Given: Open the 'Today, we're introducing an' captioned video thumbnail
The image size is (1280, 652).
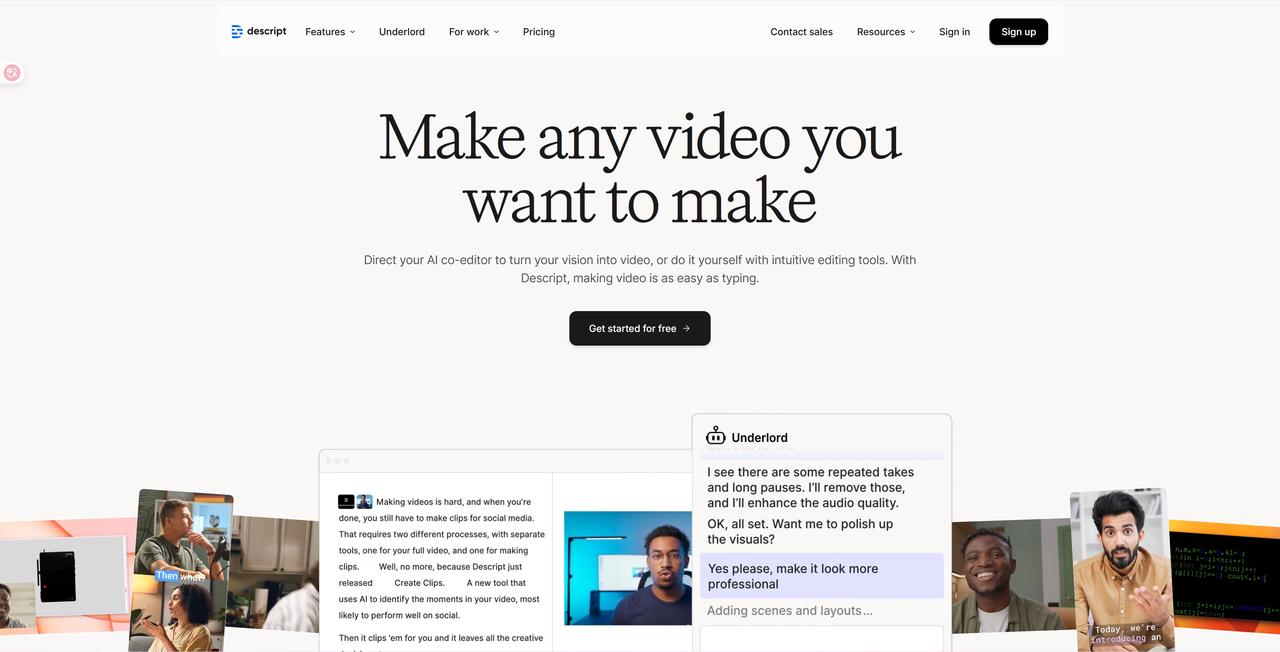Looking at the screenshot, I should 1120,568.
